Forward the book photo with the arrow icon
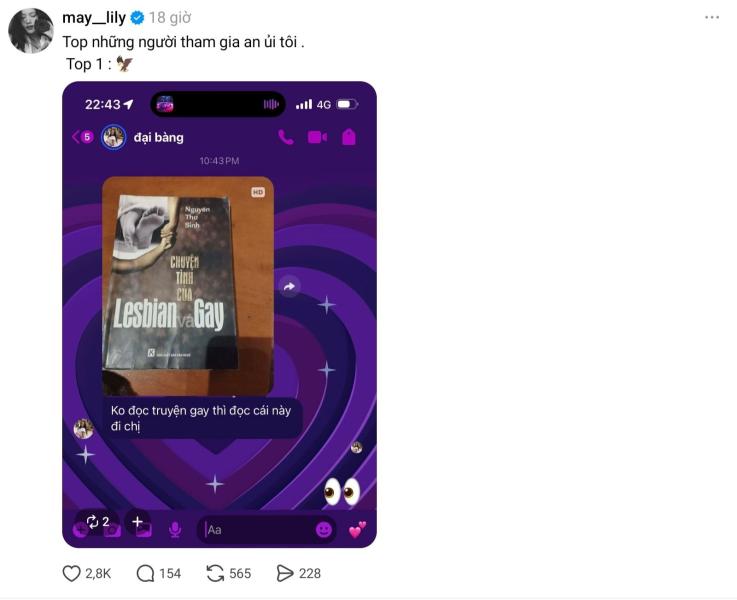 point(290,286)
